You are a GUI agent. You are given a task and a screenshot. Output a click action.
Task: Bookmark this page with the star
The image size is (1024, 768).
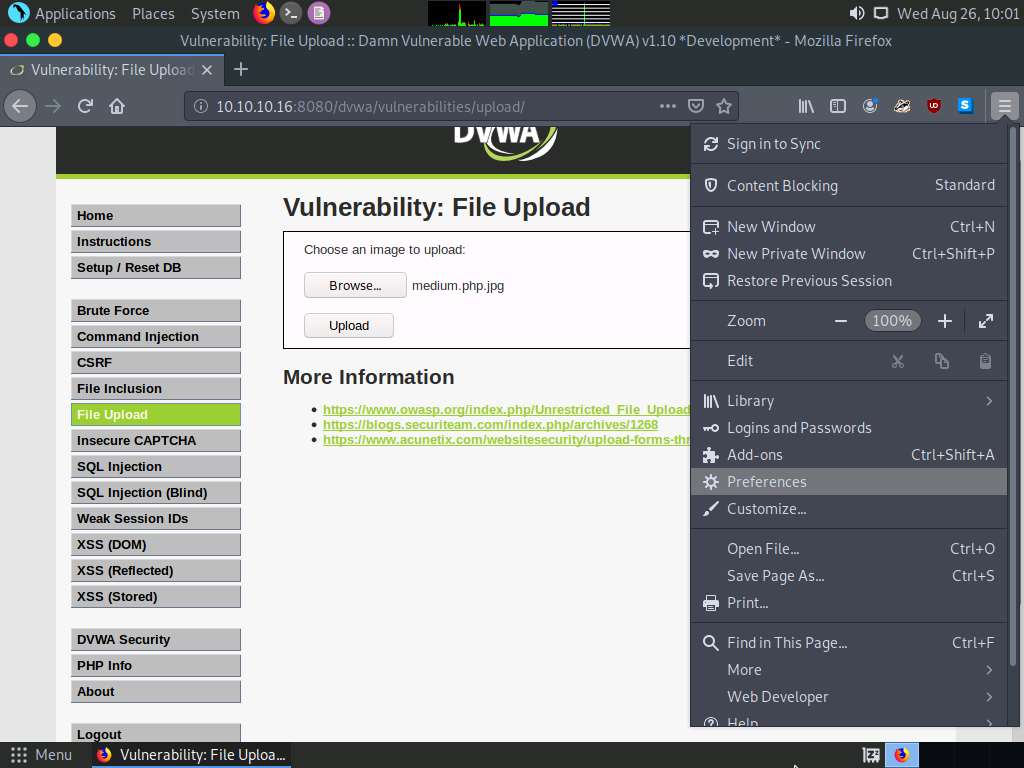[723, 105]
